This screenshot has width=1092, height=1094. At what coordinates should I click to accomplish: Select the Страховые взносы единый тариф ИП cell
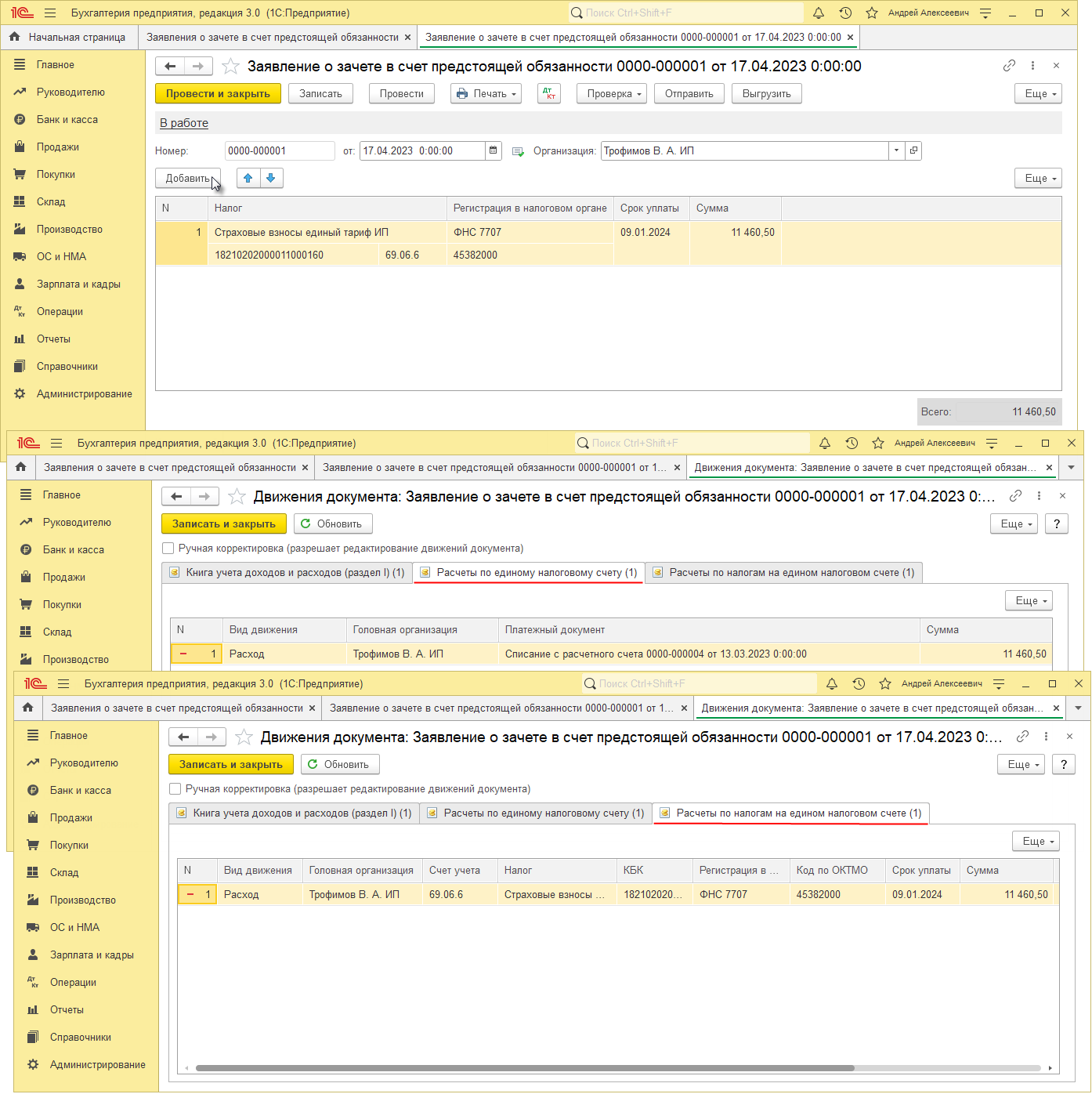click(327, 233)
